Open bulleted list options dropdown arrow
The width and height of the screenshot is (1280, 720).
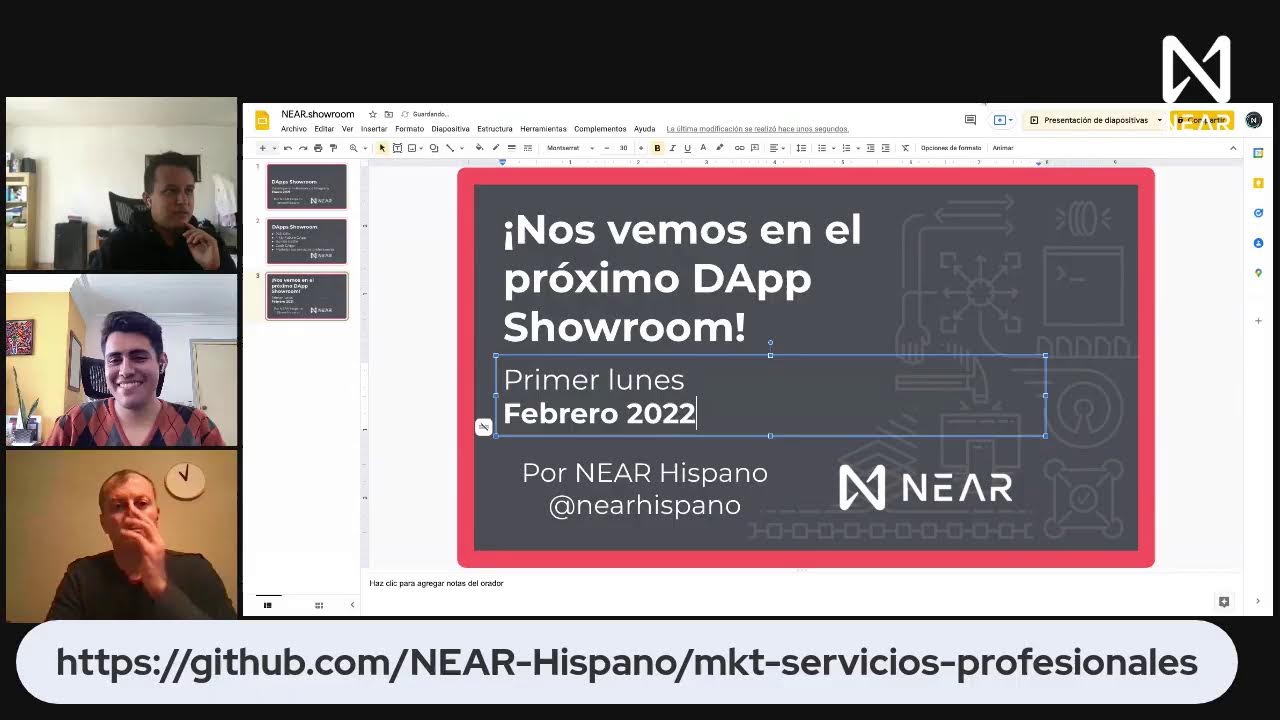coord(833,148)
